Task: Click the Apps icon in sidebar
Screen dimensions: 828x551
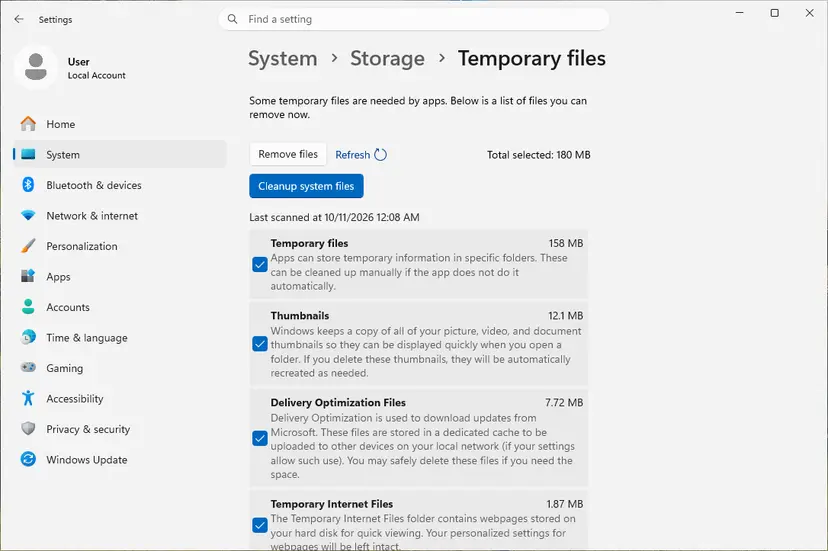Action: click(28, 276)
